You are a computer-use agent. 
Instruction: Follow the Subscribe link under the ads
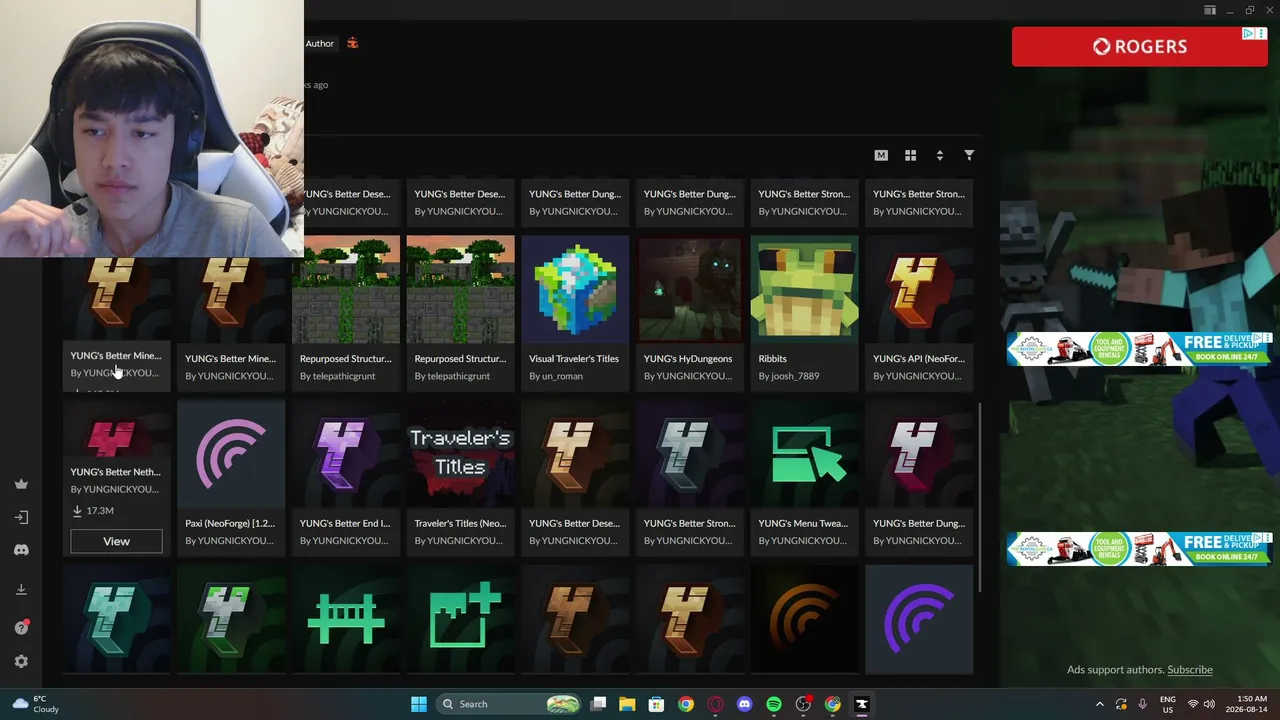(1190, 670)
